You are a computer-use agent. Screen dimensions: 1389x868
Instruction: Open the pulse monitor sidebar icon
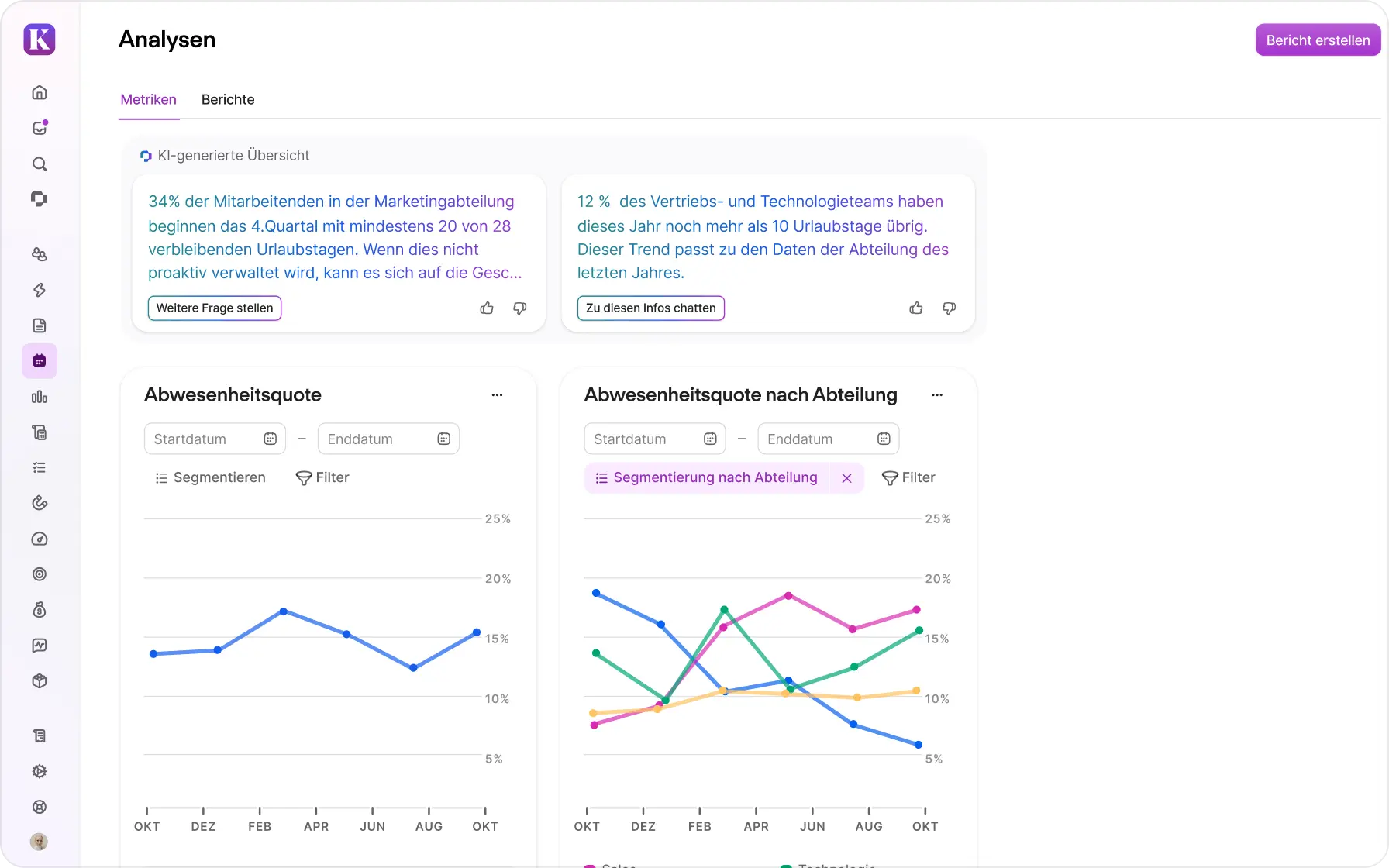40,646
